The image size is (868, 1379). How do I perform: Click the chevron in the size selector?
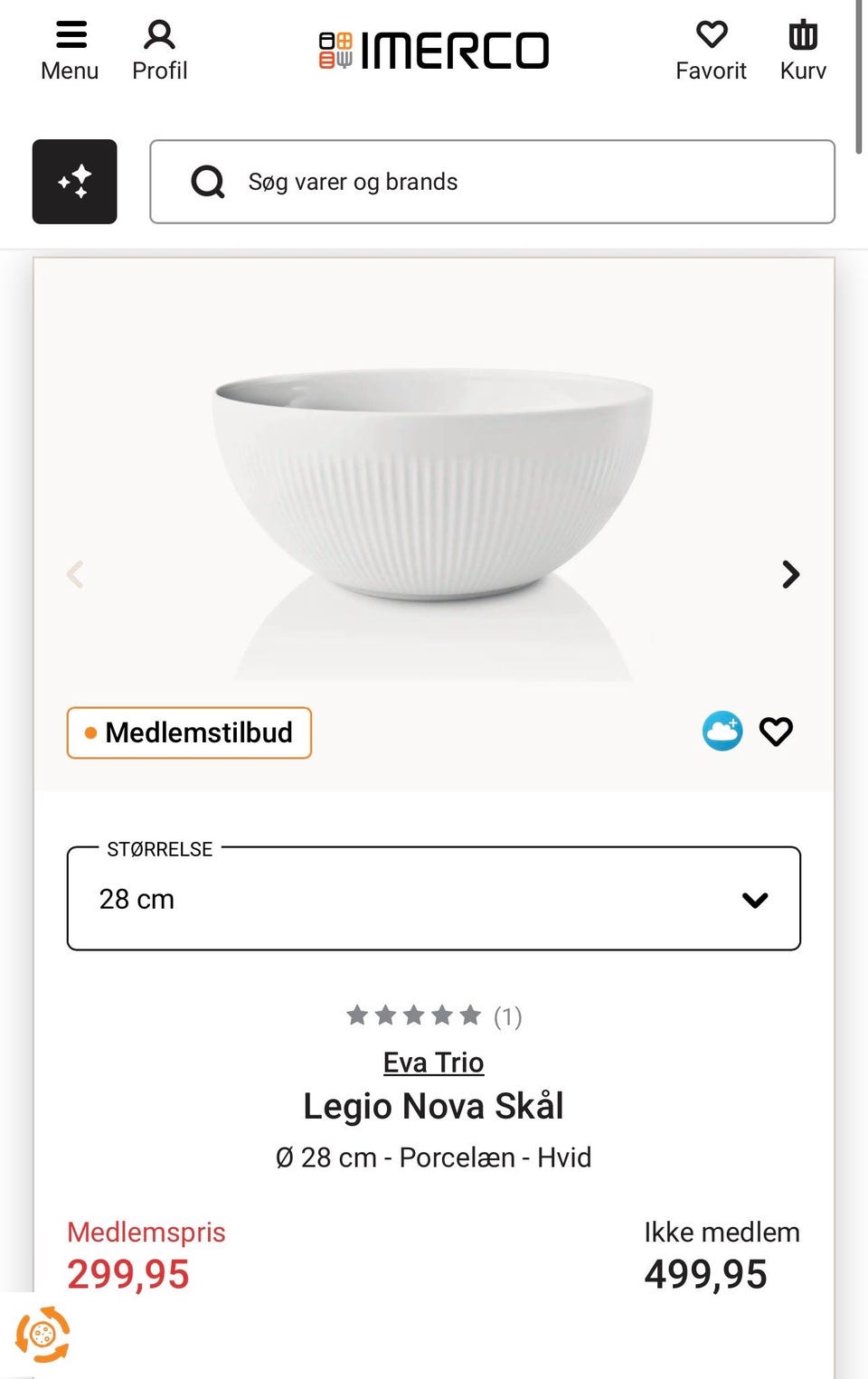tap(756, 899)
